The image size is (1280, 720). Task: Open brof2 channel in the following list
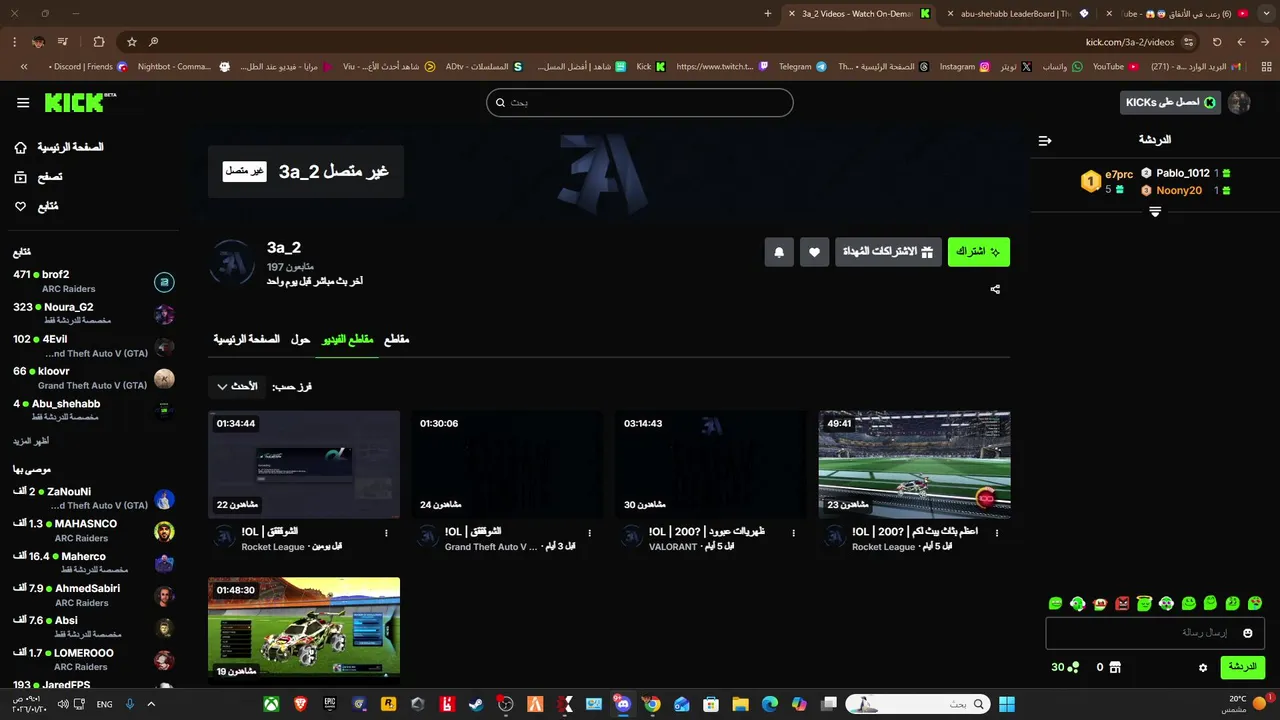pyautogui.click(x=93, y=282)
